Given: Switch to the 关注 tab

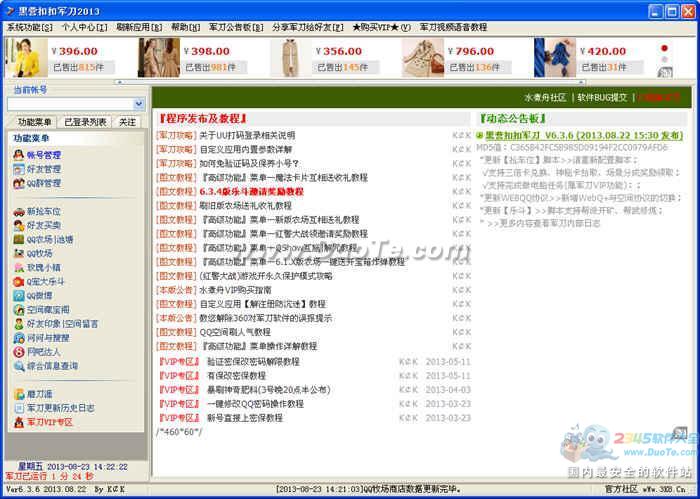Looking at the screenshot, I should click(x=127, y=122).
